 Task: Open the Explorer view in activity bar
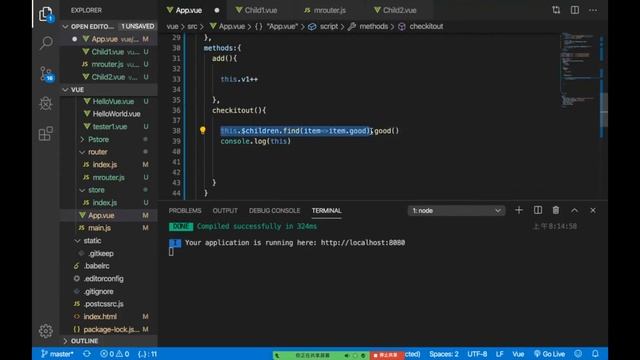[x=46, y=14]
